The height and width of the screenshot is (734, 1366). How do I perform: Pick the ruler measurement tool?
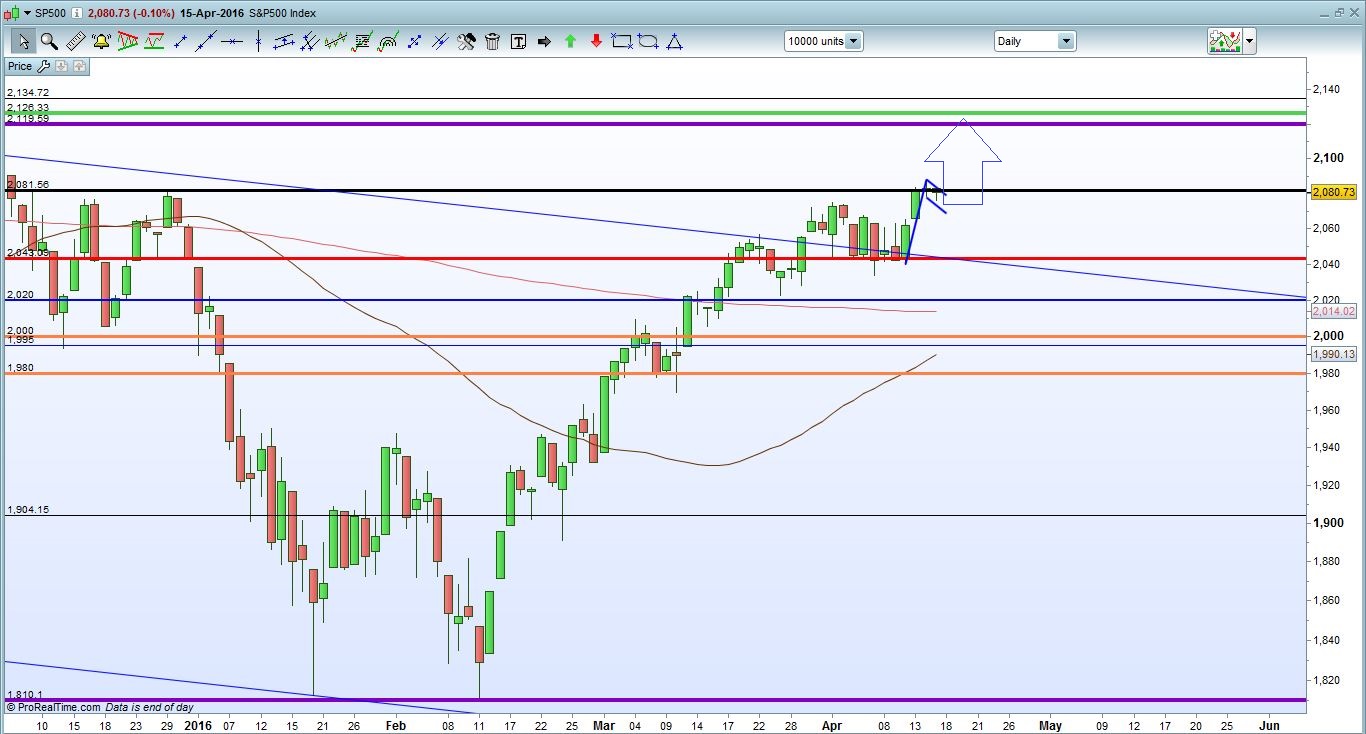pos(75,42)
